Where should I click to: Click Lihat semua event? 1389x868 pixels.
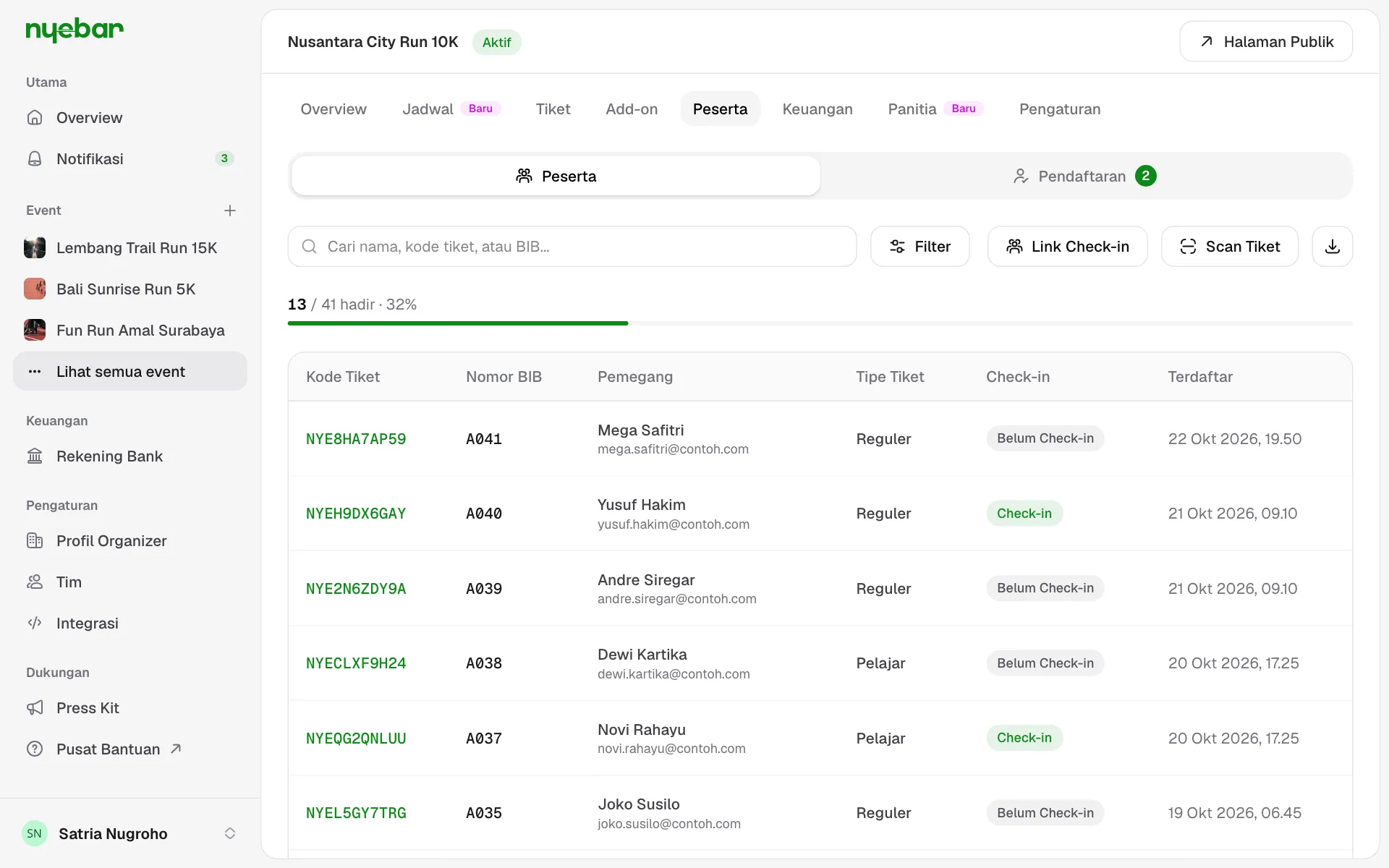tap(130, 372)
